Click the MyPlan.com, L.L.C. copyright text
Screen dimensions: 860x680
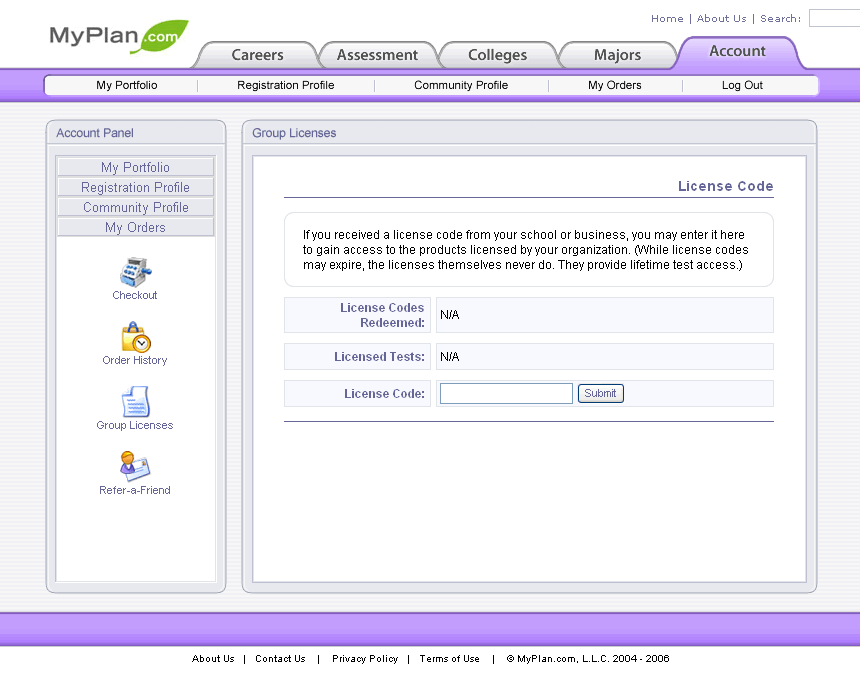(588, 659)
